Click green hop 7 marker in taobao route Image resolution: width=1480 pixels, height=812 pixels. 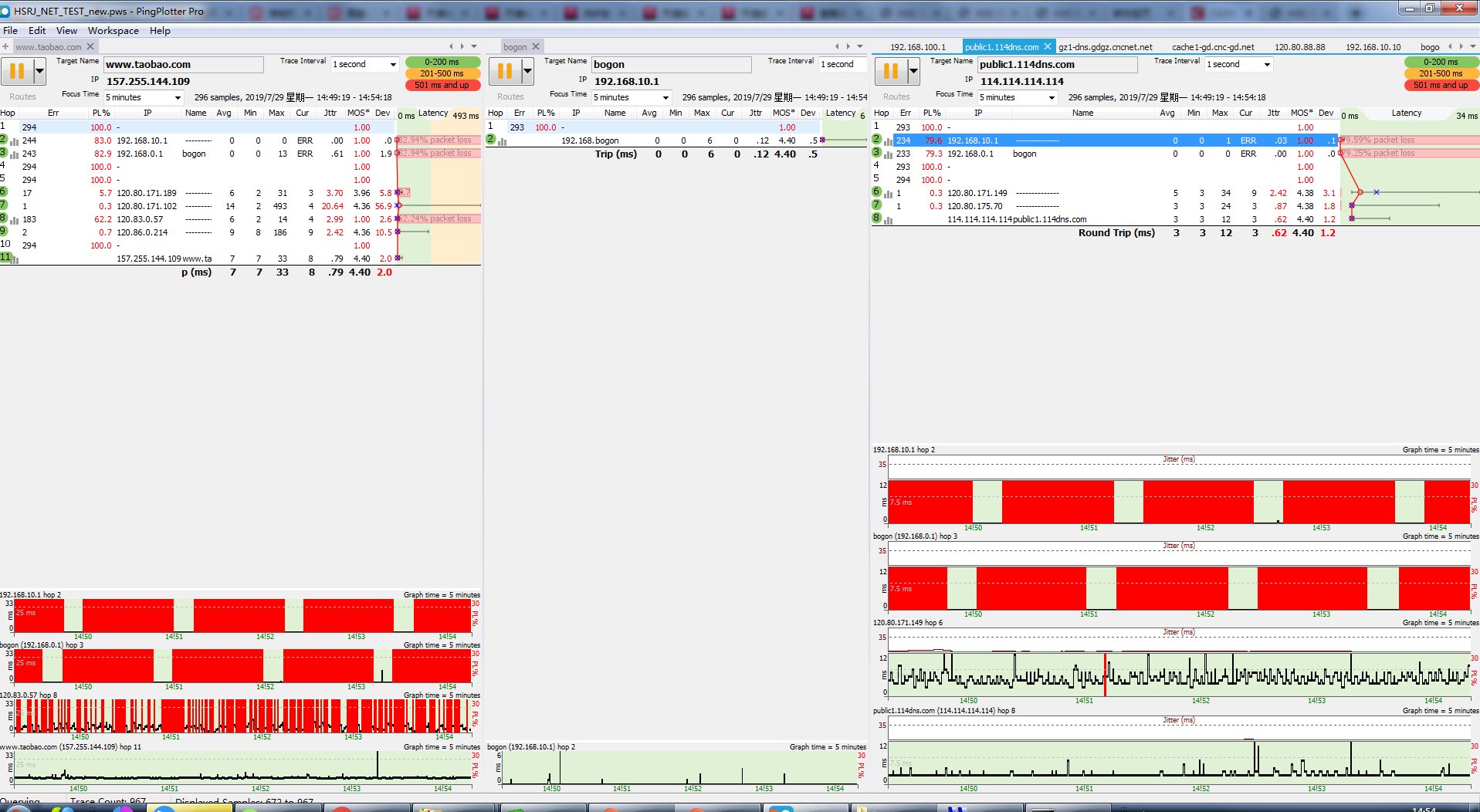4,205
